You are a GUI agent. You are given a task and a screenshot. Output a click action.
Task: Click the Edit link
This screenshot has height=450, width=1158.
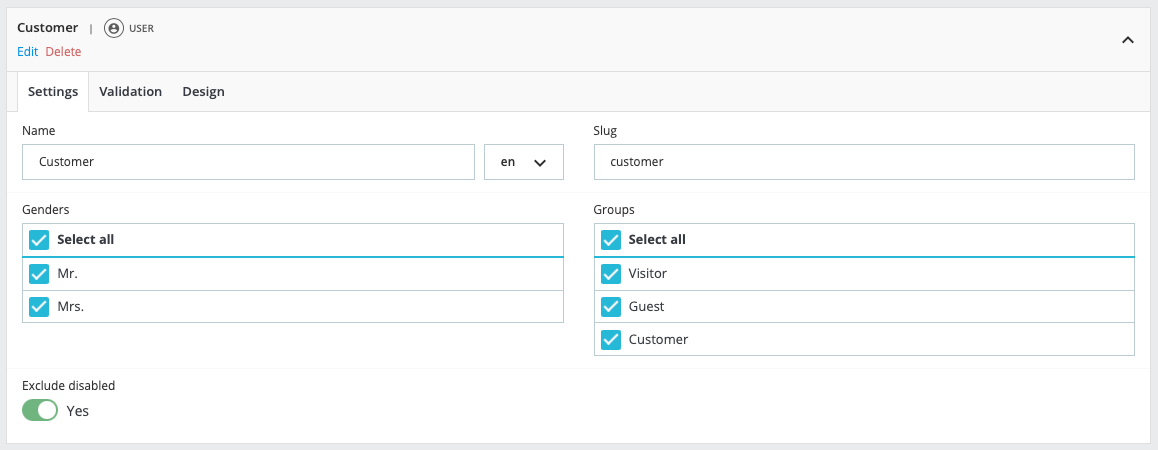[x=27, y=52]
